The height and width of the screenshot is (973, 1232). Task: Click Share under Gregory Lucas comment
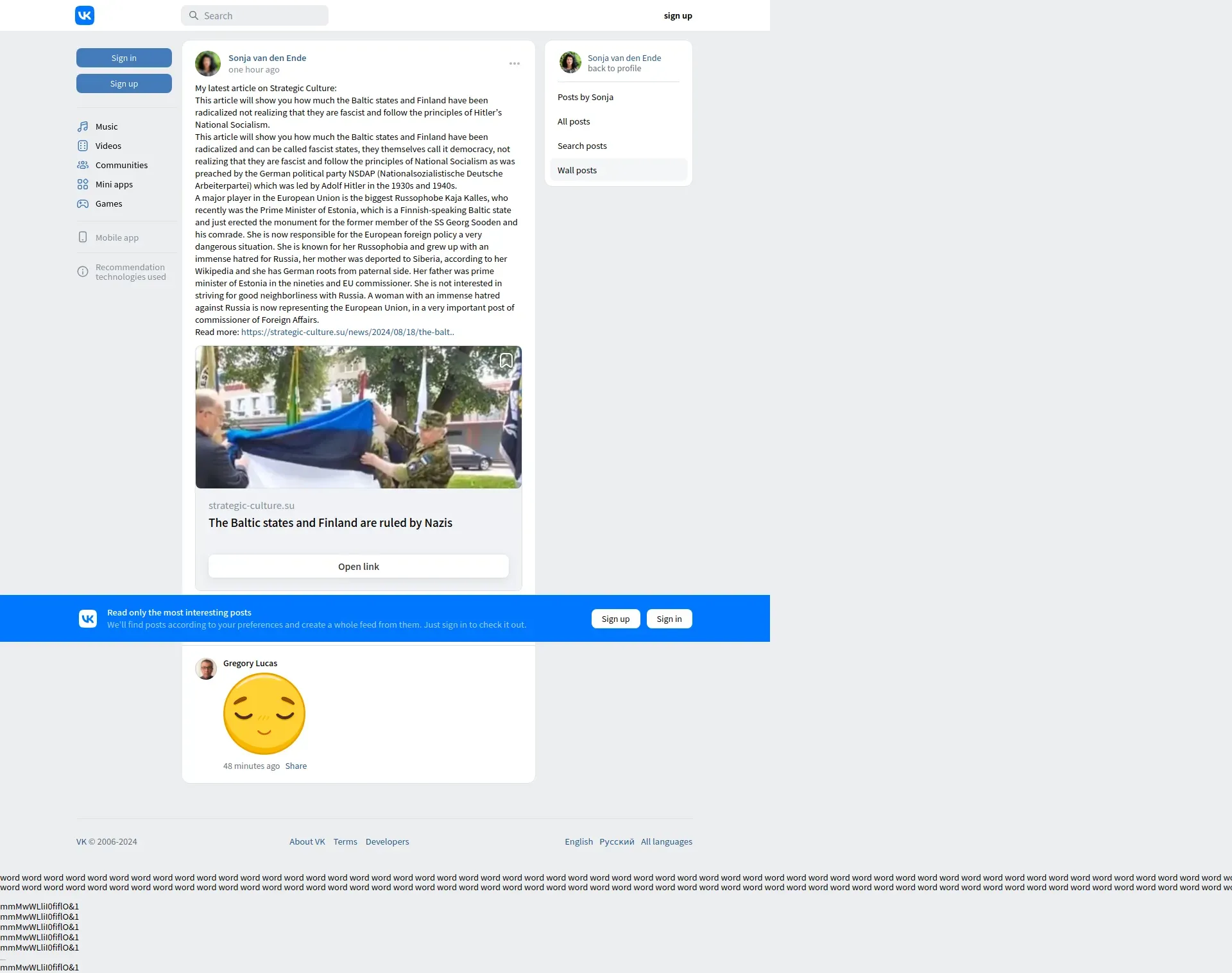pyautogui.click(x=296, y=766)
